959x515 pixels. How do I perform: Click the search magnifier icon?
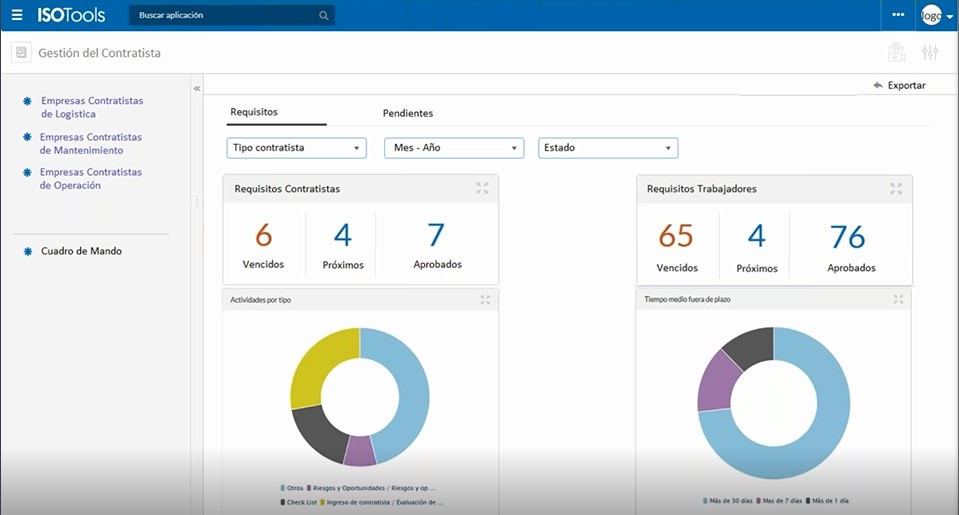323,16
